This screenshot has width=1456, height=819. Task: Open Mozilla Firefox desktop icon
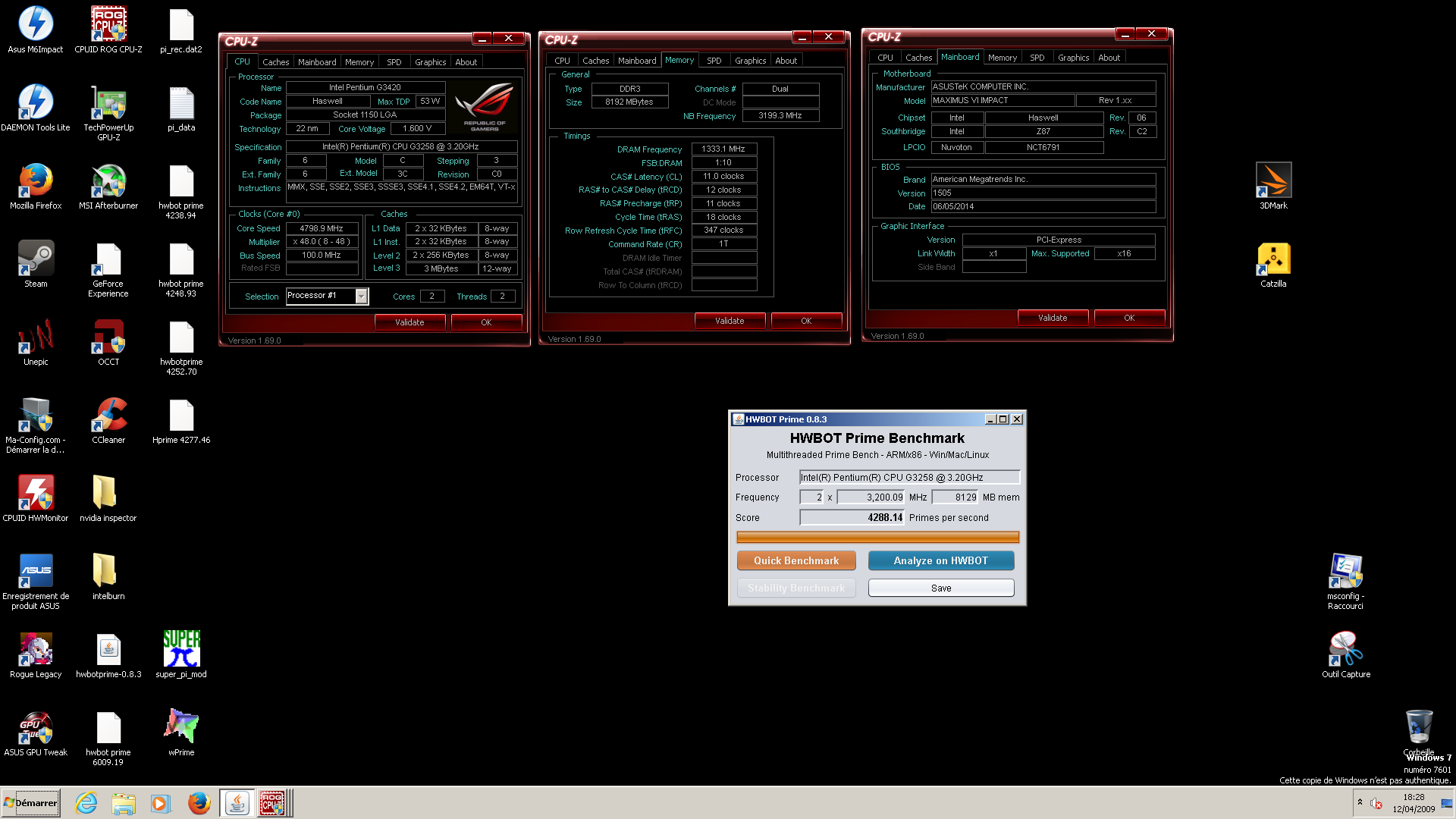point(36,187)
